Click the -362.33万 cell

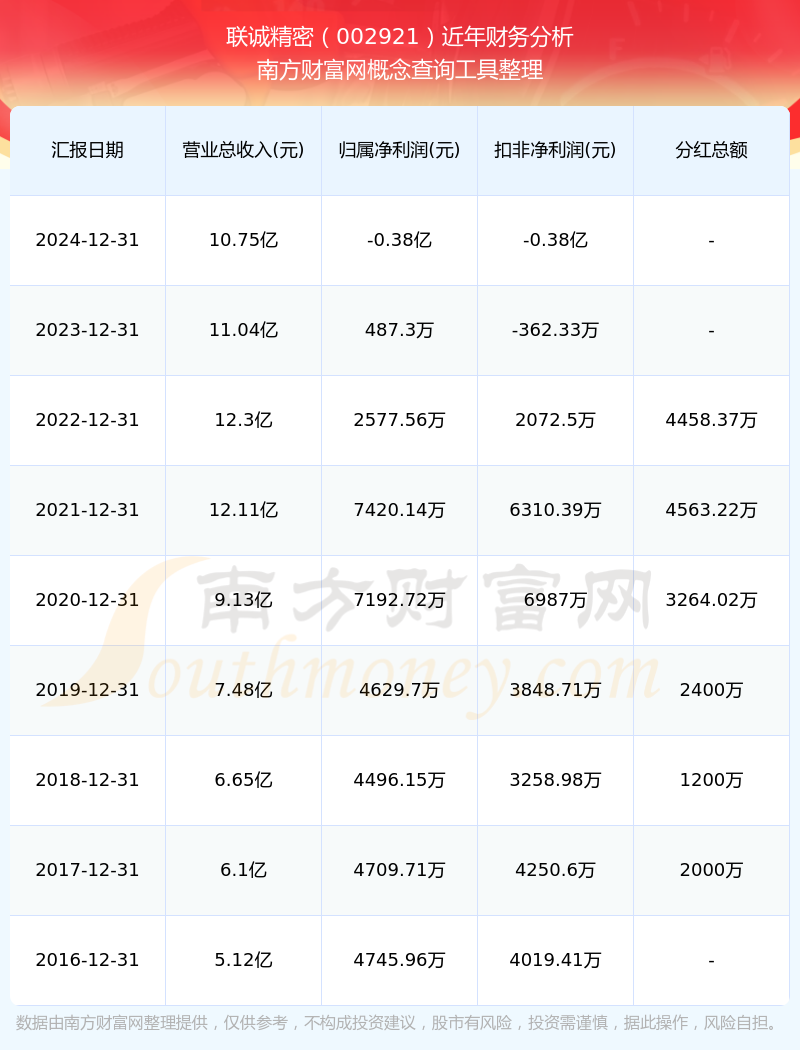555,330
